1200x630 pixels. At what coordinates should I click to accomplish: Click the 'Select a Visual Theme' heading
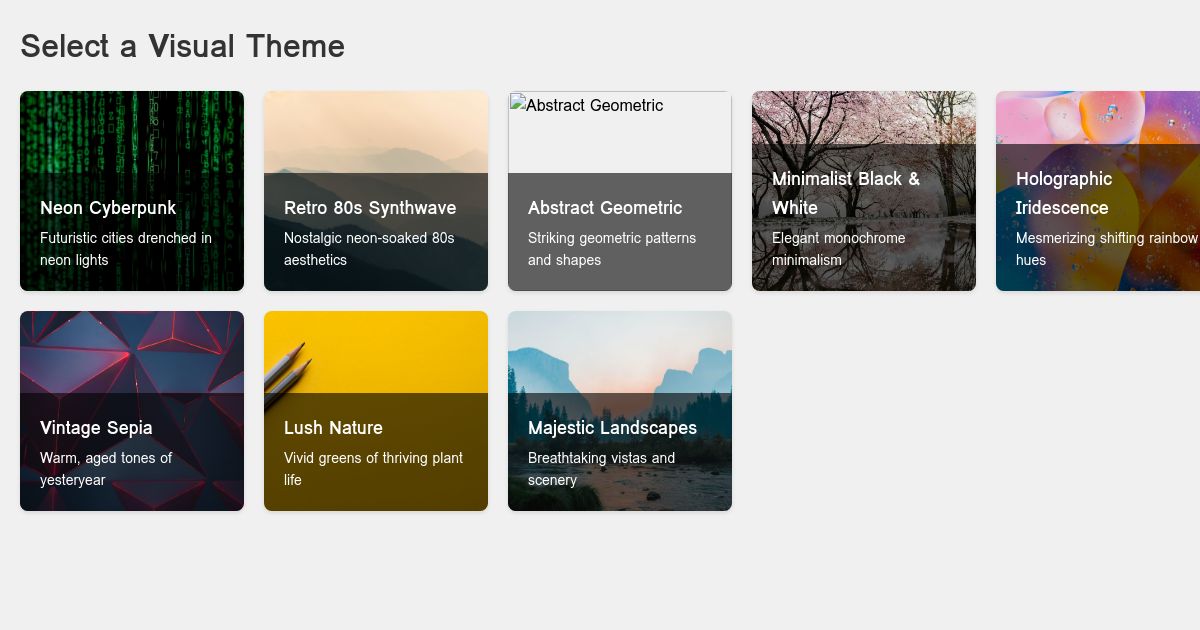(x=182, y=46)
